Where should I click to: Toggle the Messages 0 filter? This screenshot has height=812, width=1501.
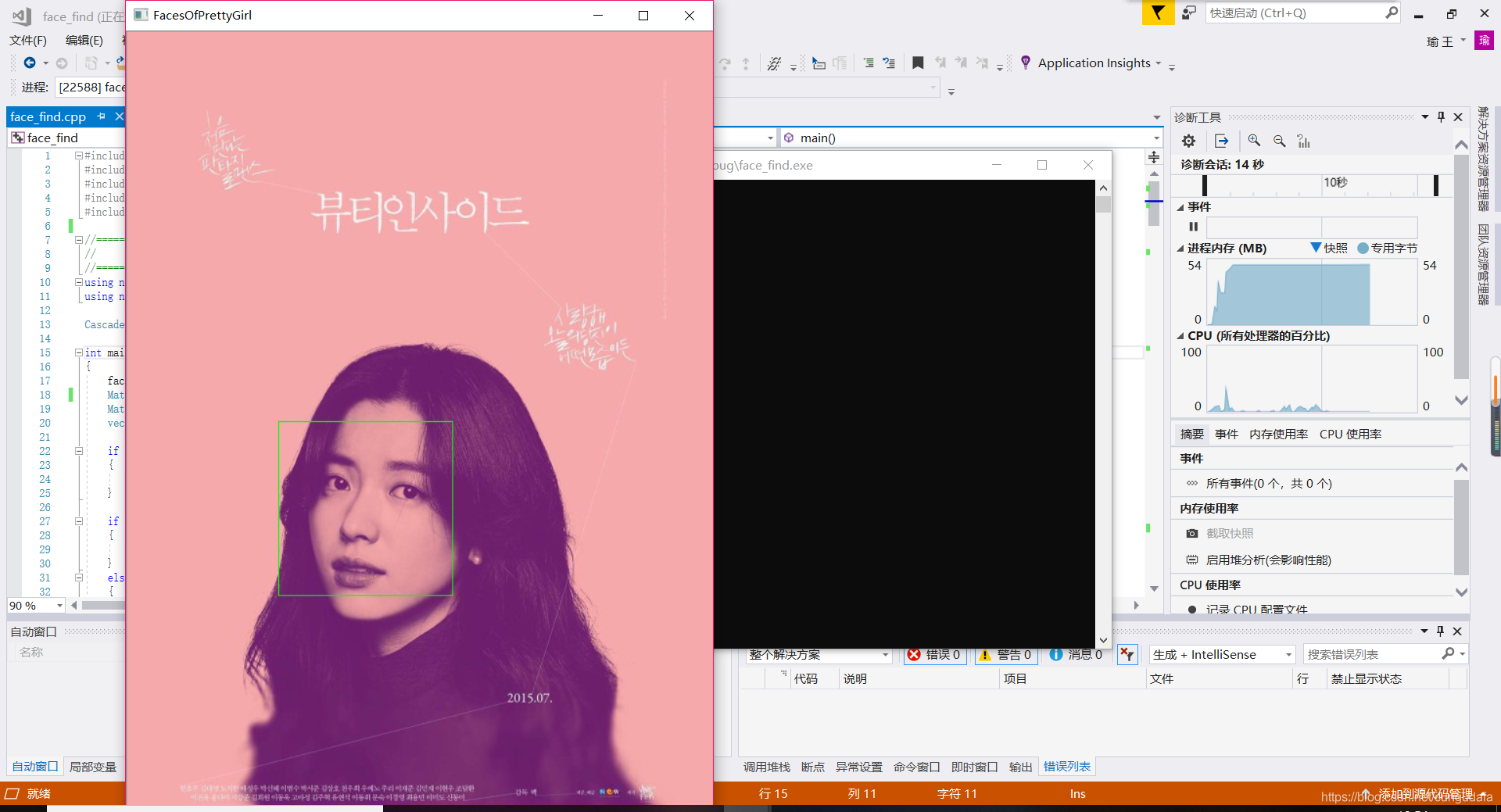coord(1076,654)
